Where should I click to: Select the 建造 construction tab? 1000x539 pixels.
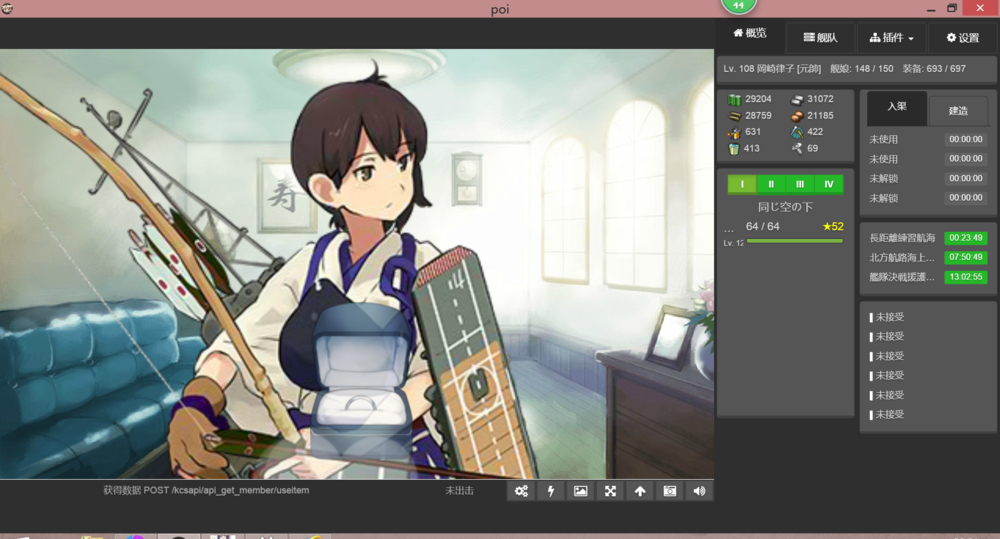(x=958, y=111)
